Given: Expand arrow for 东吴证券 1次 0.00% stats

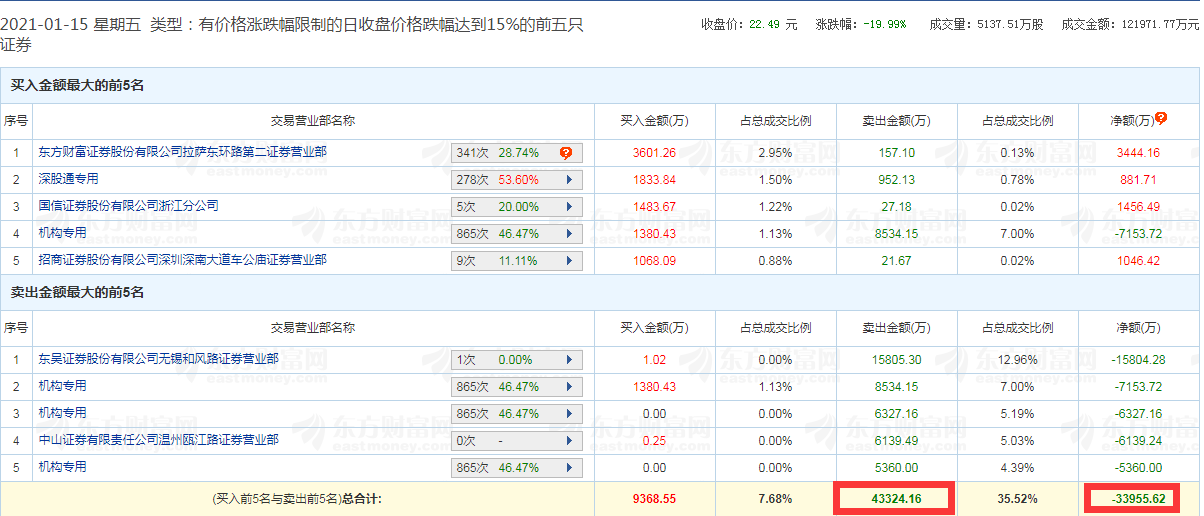Looking at the screenshot, I should (x=568, y=359).
